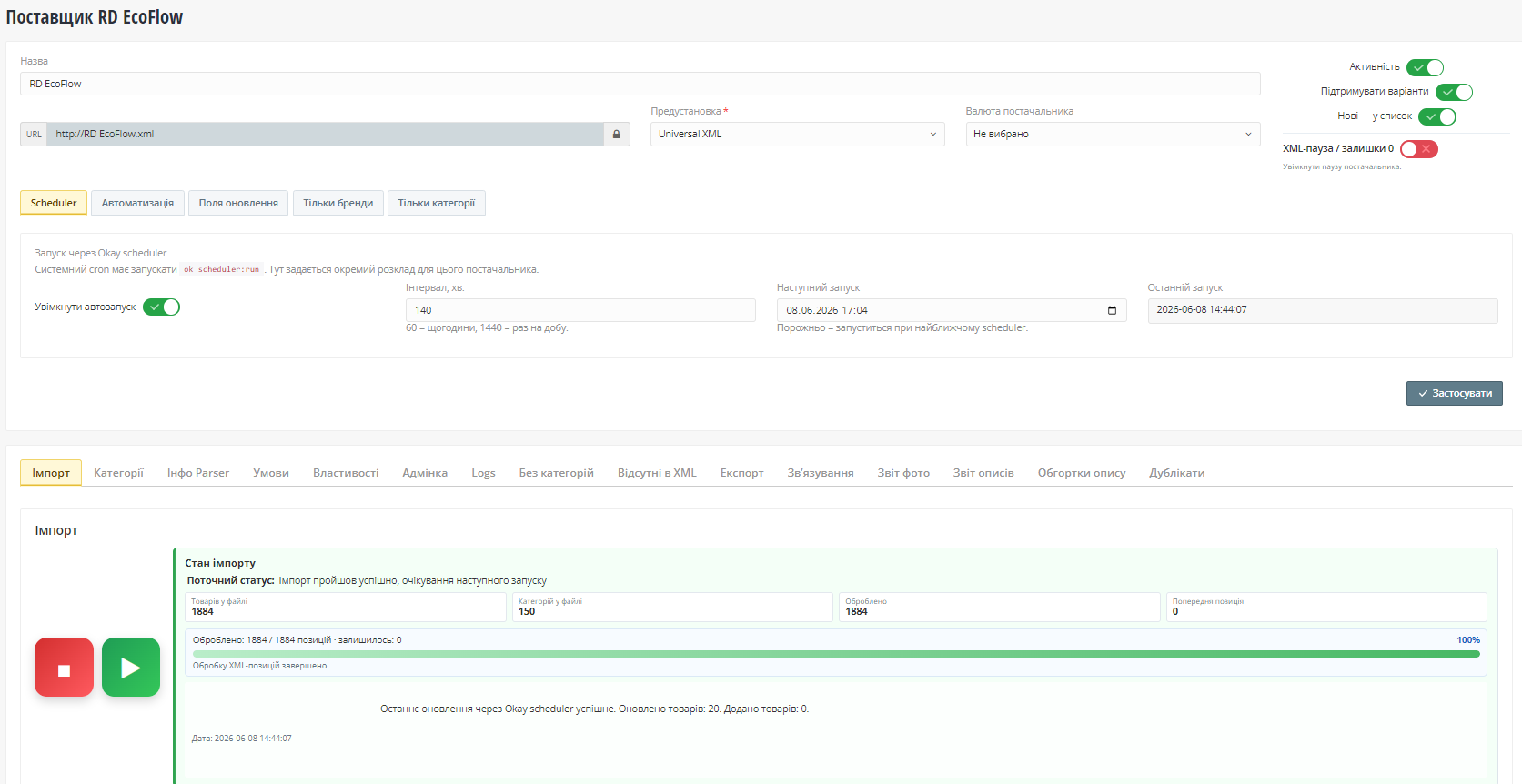Click the red stop import button
The image size is (1522, 784).
coord(64,667)
